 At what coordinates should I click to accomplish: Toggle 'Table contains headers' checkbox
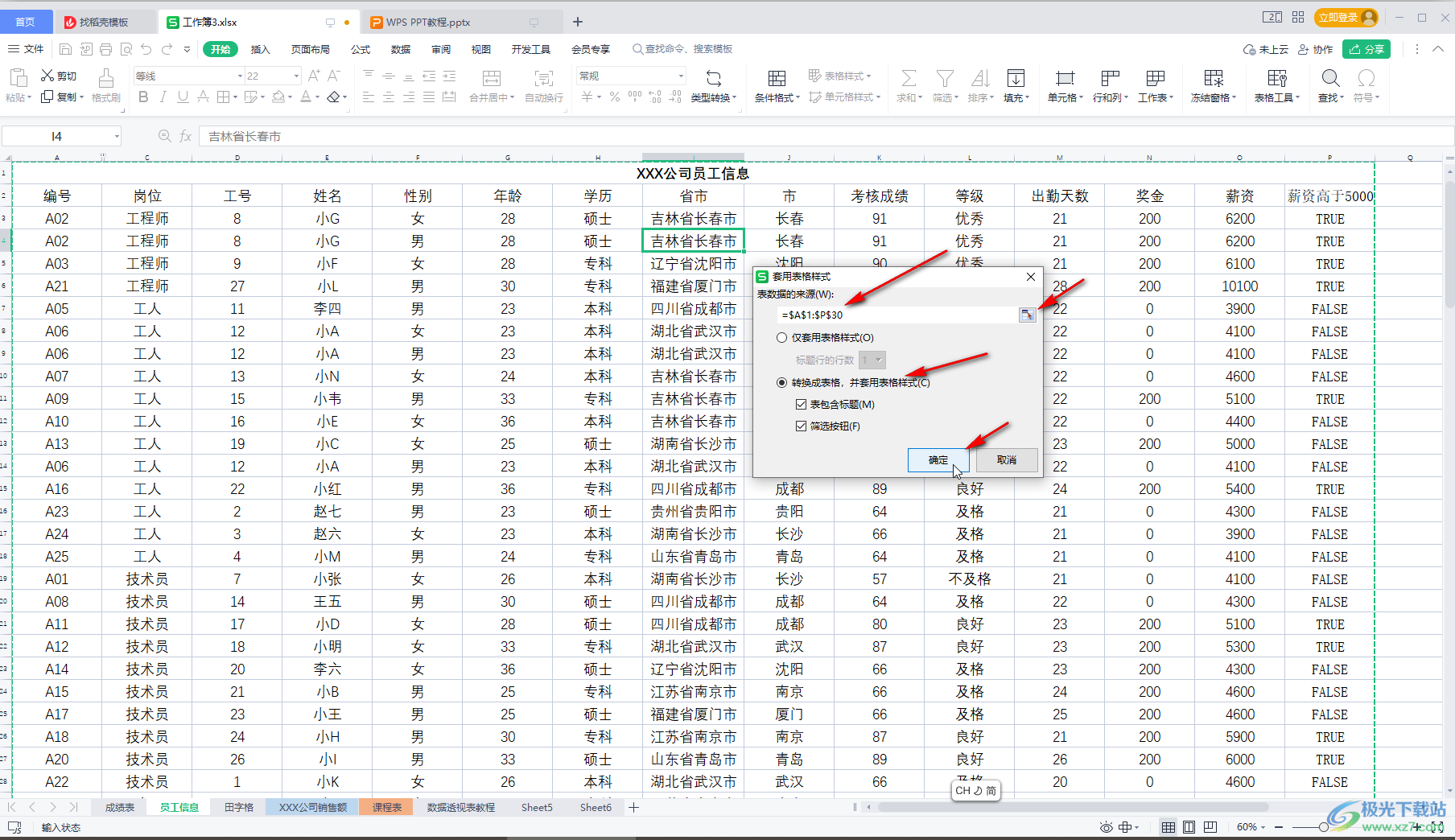(x=801, y=405)
